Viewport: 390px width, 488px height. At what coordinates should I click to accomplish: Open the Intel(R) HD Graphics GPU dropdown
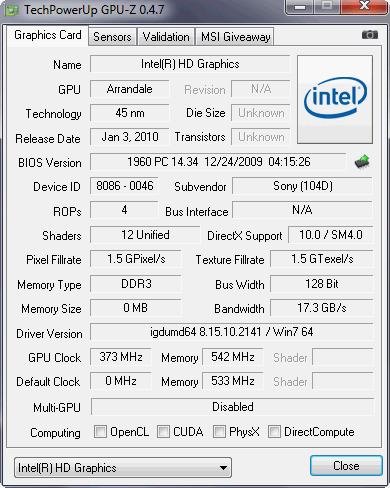[x=123, y=468]
